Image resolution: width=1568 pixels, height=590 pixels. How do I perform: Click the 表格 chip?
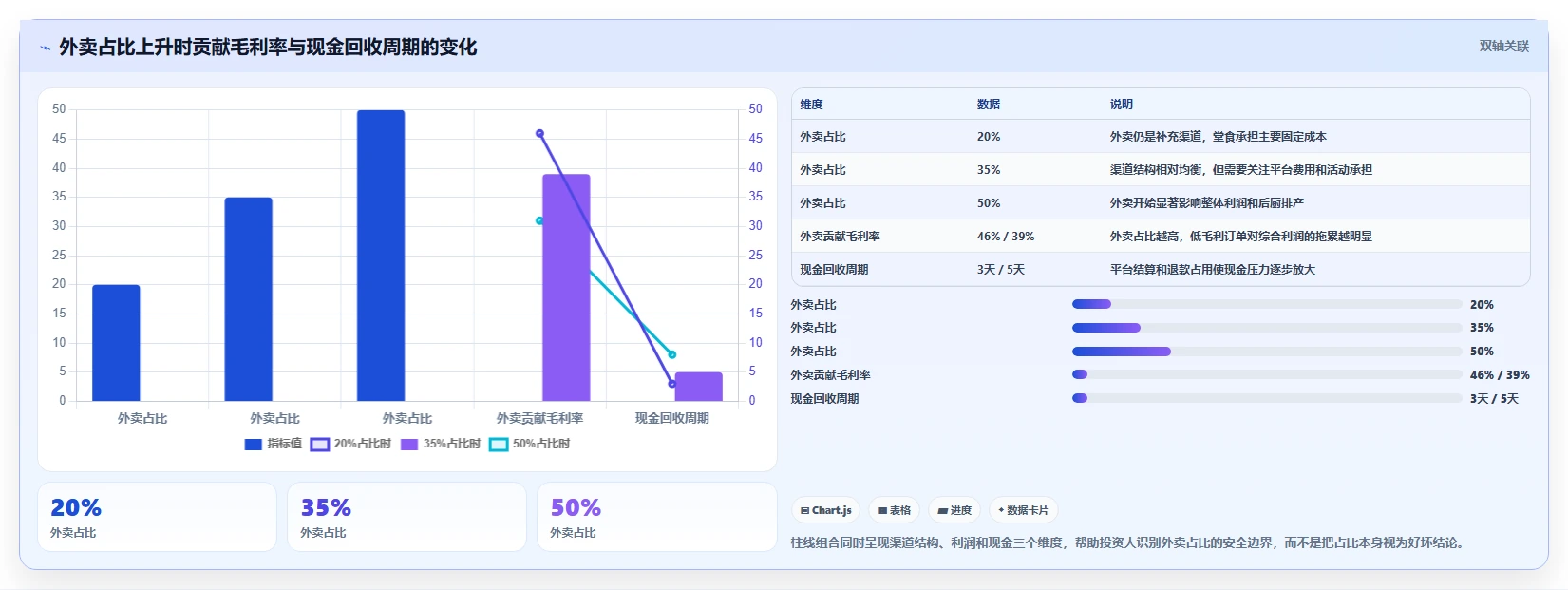point(894,510)
